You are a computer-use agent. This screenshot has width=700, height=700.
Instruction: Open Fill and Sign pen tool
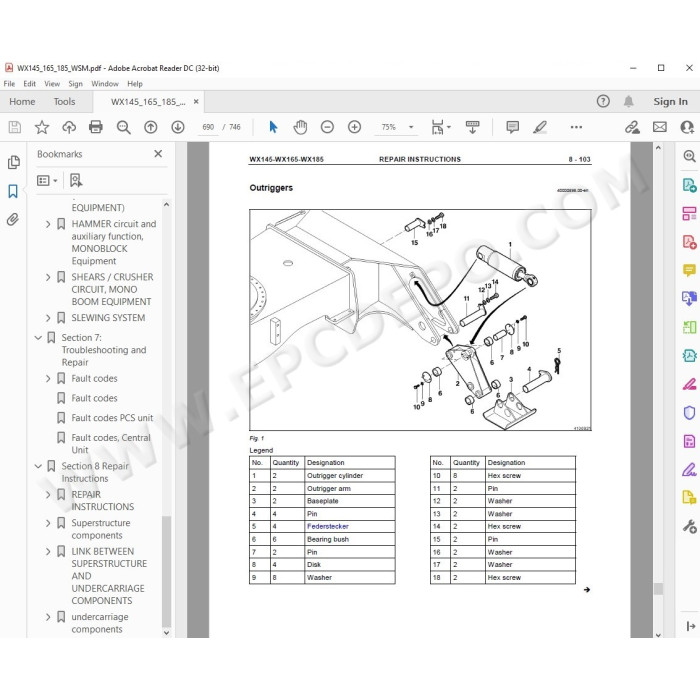689,470
